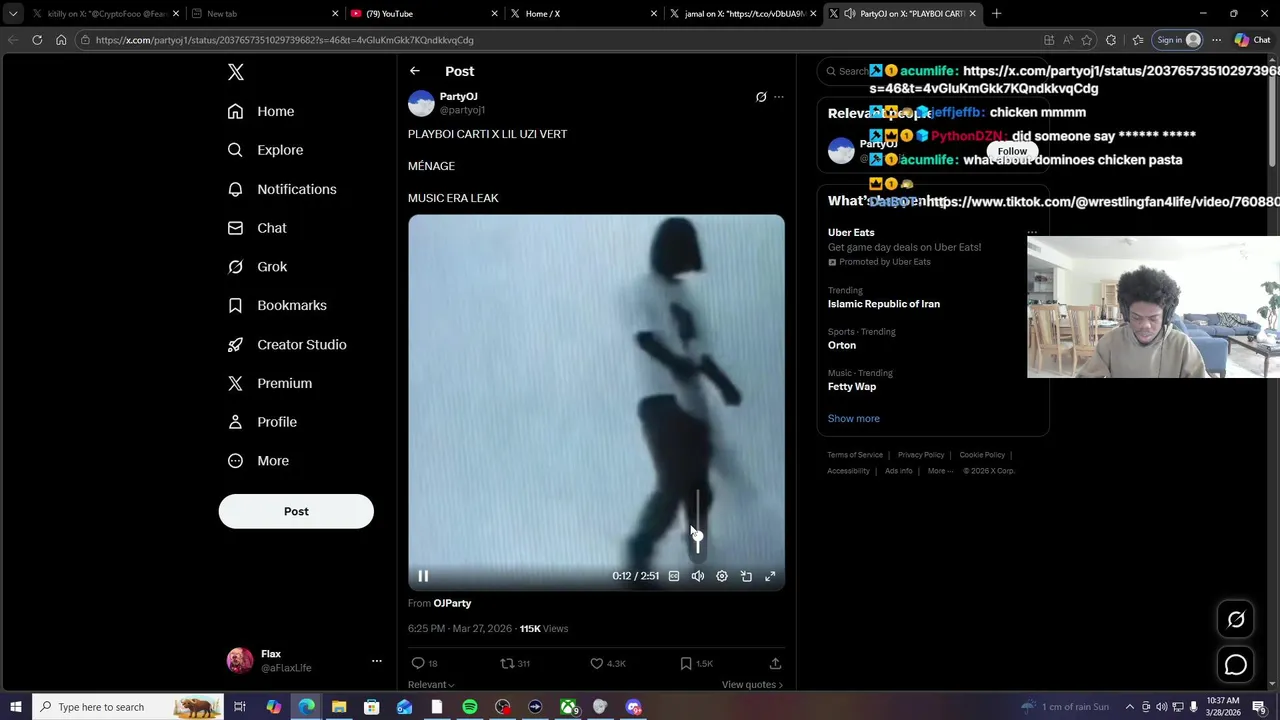Toggle video captions
Image resolution: width=1280 pixels, height=720 pixels.
click(x=674, y=576)
